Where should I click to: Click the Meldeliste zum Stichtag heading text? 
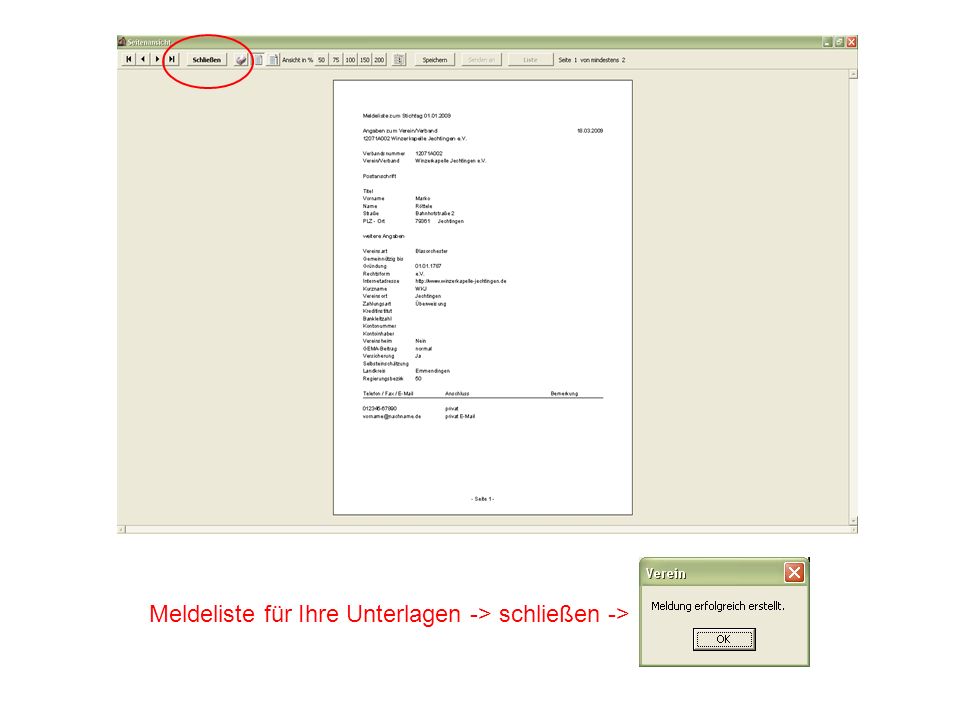(x=407, y=116)
